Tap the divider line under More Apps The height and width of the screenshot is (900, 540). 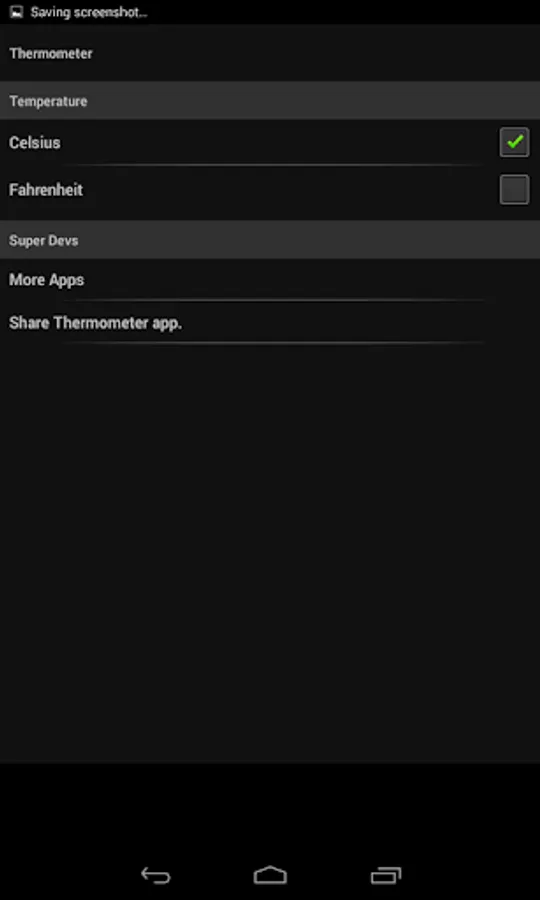pos(273,300)
